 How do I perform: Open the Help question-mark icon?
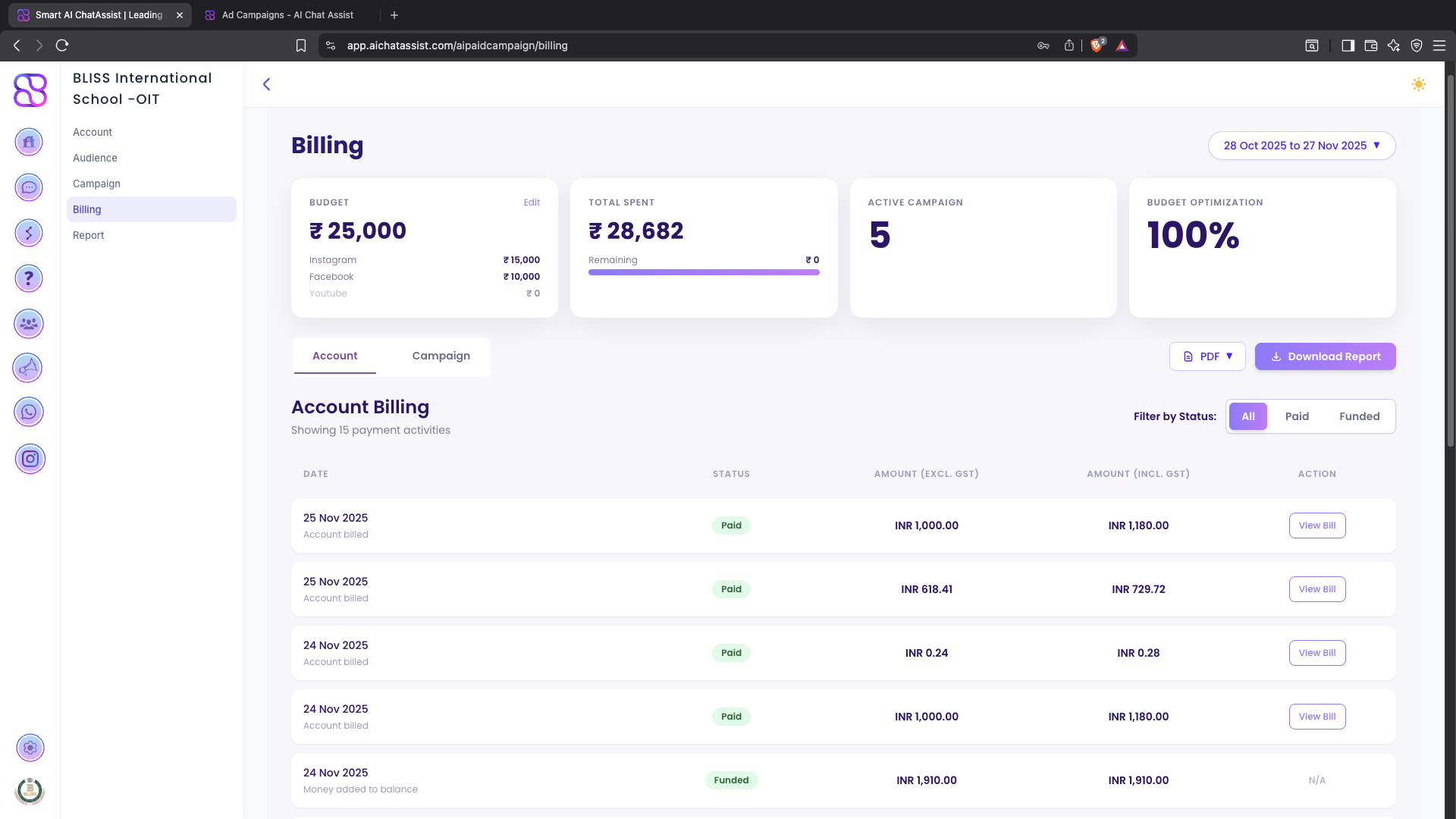point(29,278)
